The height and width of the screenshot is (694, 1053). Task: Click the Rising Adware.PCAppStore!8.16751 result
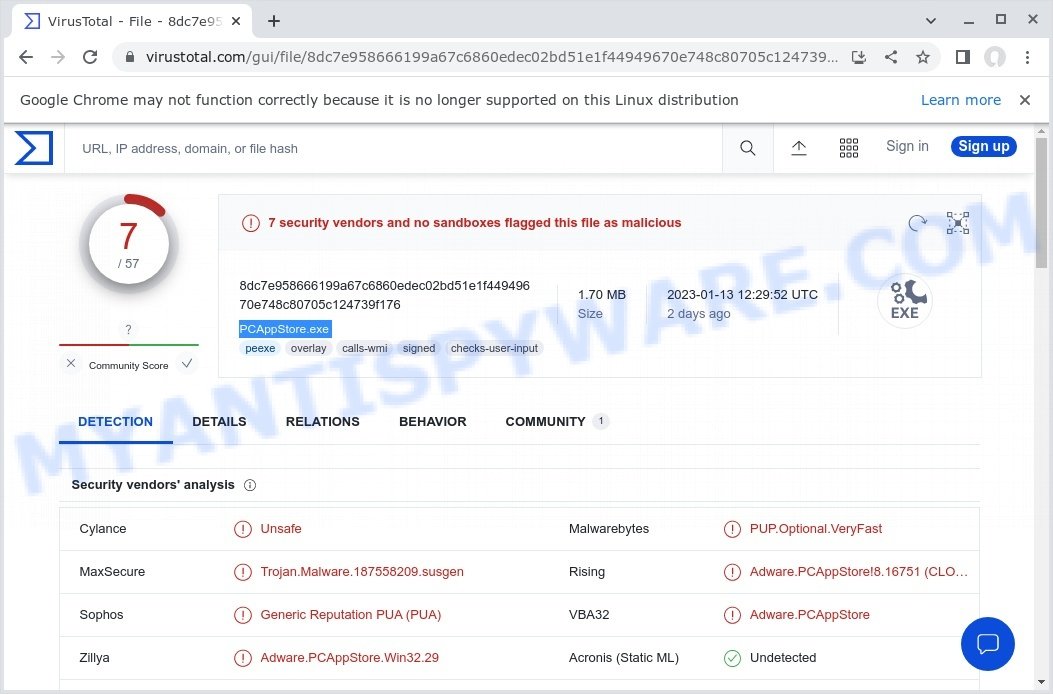pos(859,572)
